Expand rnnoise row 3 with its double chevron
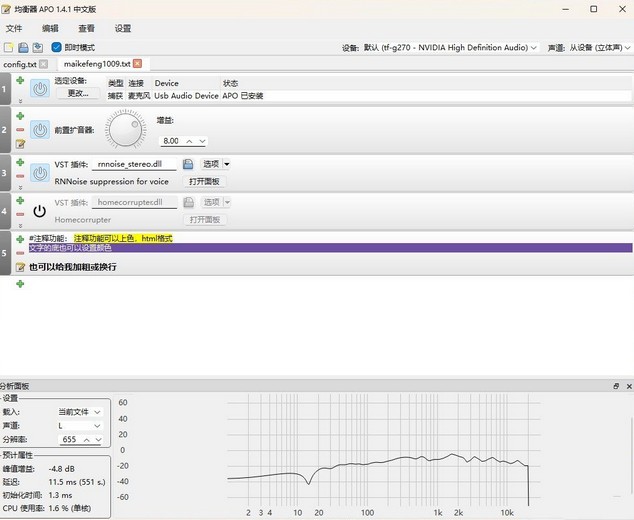Screen dimensions: 634x520 (x=20, y=188)
